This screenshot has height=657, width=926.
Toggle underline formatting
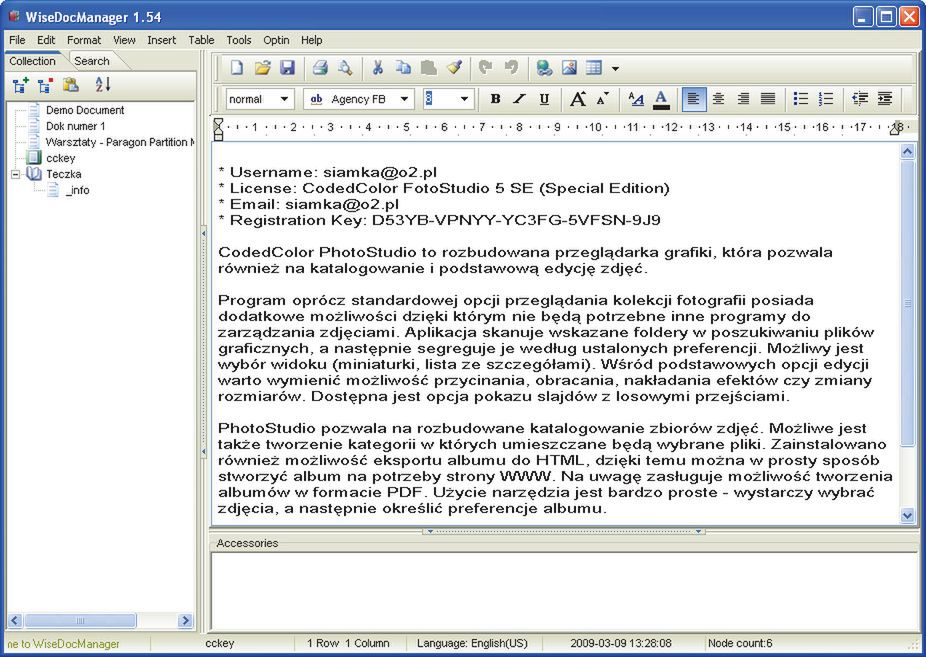(x=544, y=99)
